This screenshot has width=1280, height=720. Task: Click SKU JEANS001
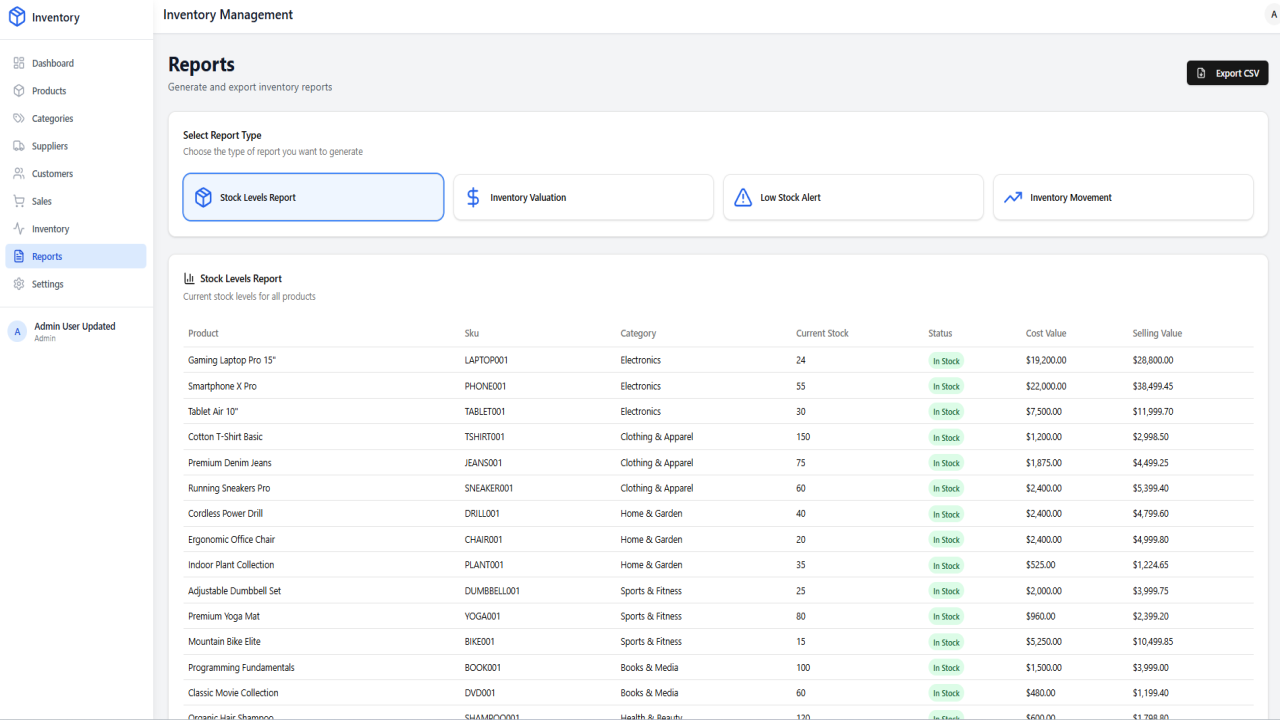pos(484,463)
